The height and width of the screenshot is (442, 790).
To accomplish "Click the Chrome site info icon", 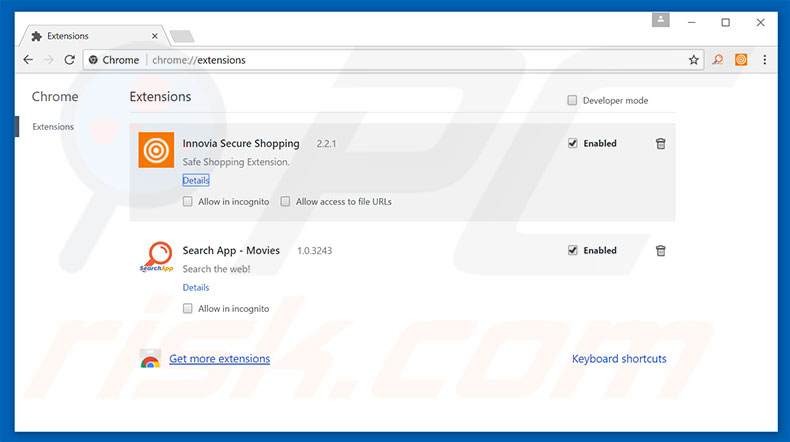I will click(93, 60).
